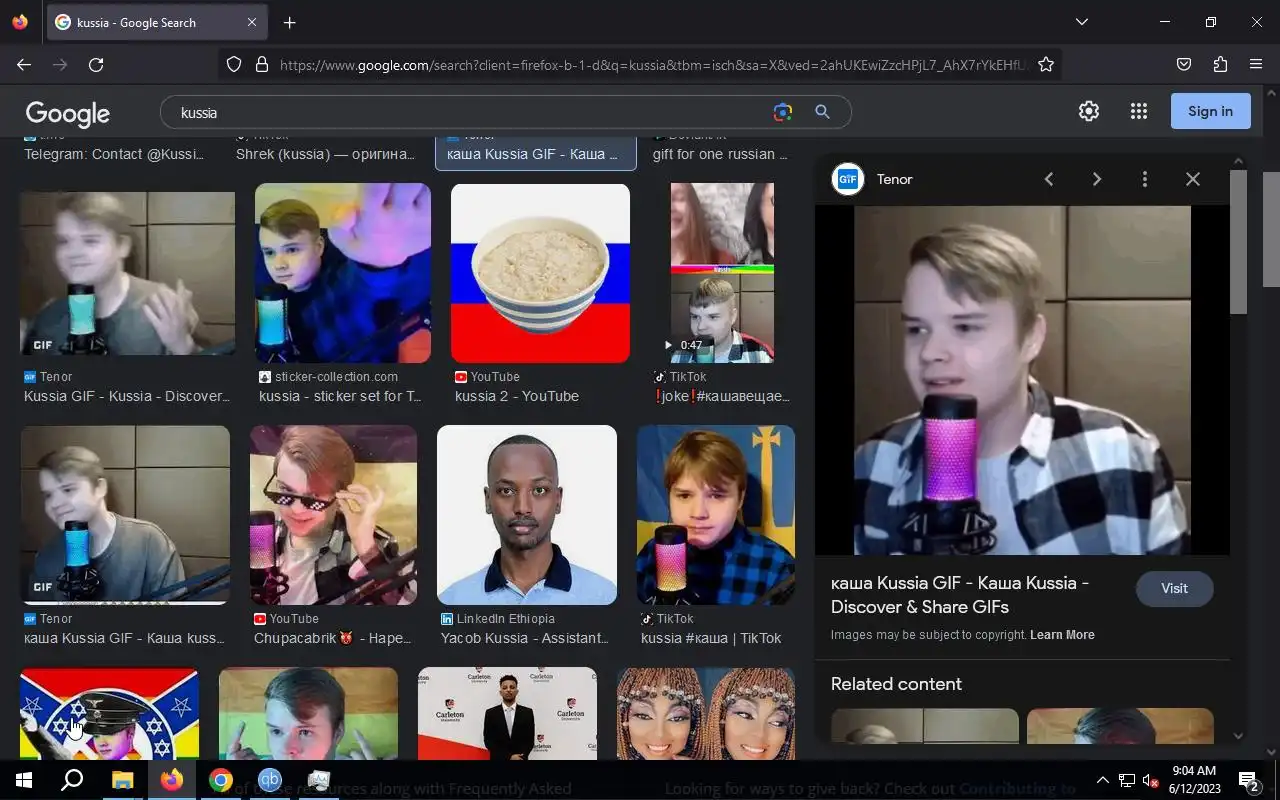Click the Google logo
Image resolution: width=1280 pixels, height=800 pixels.
click(68, 113)
